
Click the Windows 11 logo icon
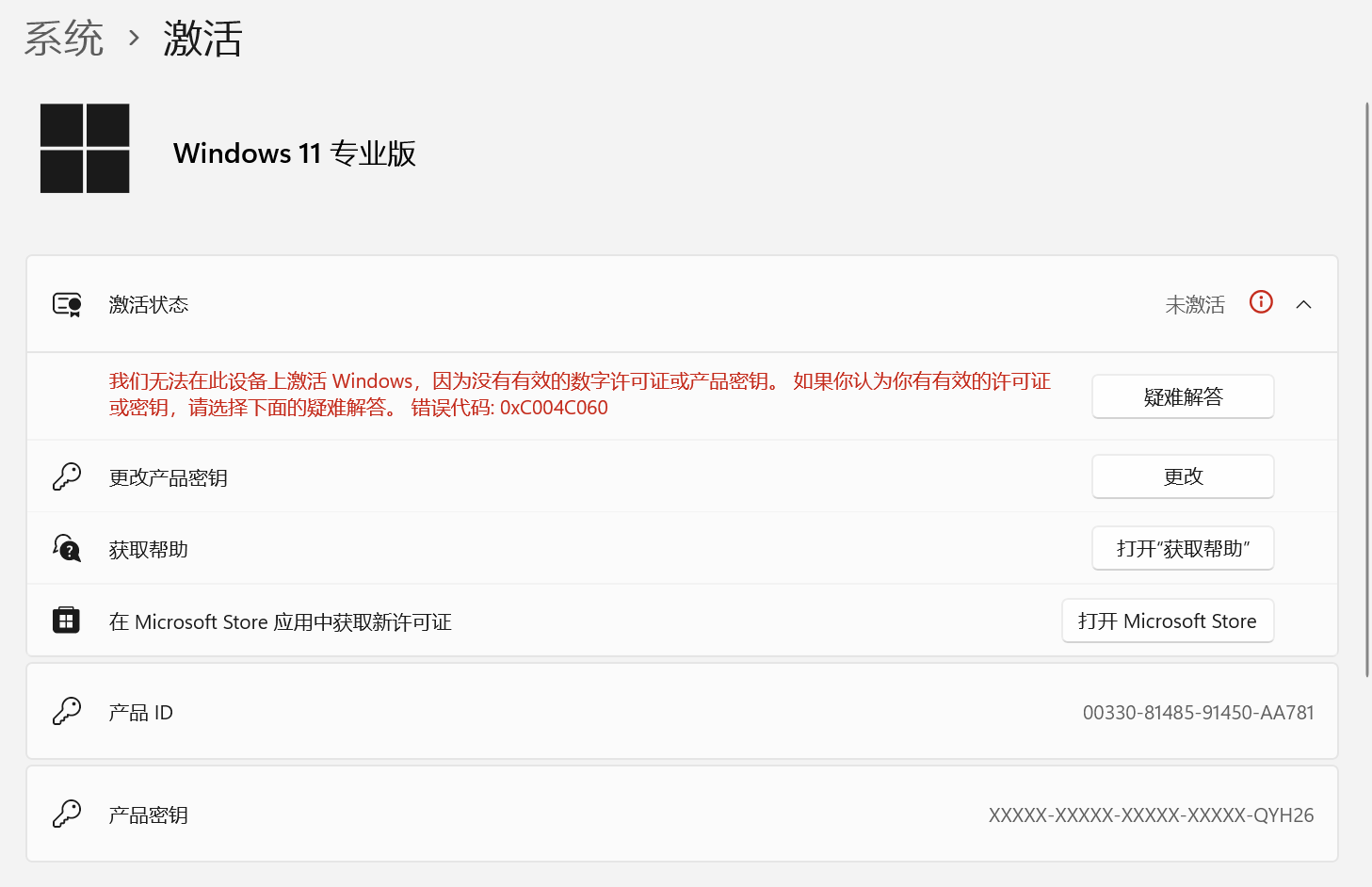(84, 148)
